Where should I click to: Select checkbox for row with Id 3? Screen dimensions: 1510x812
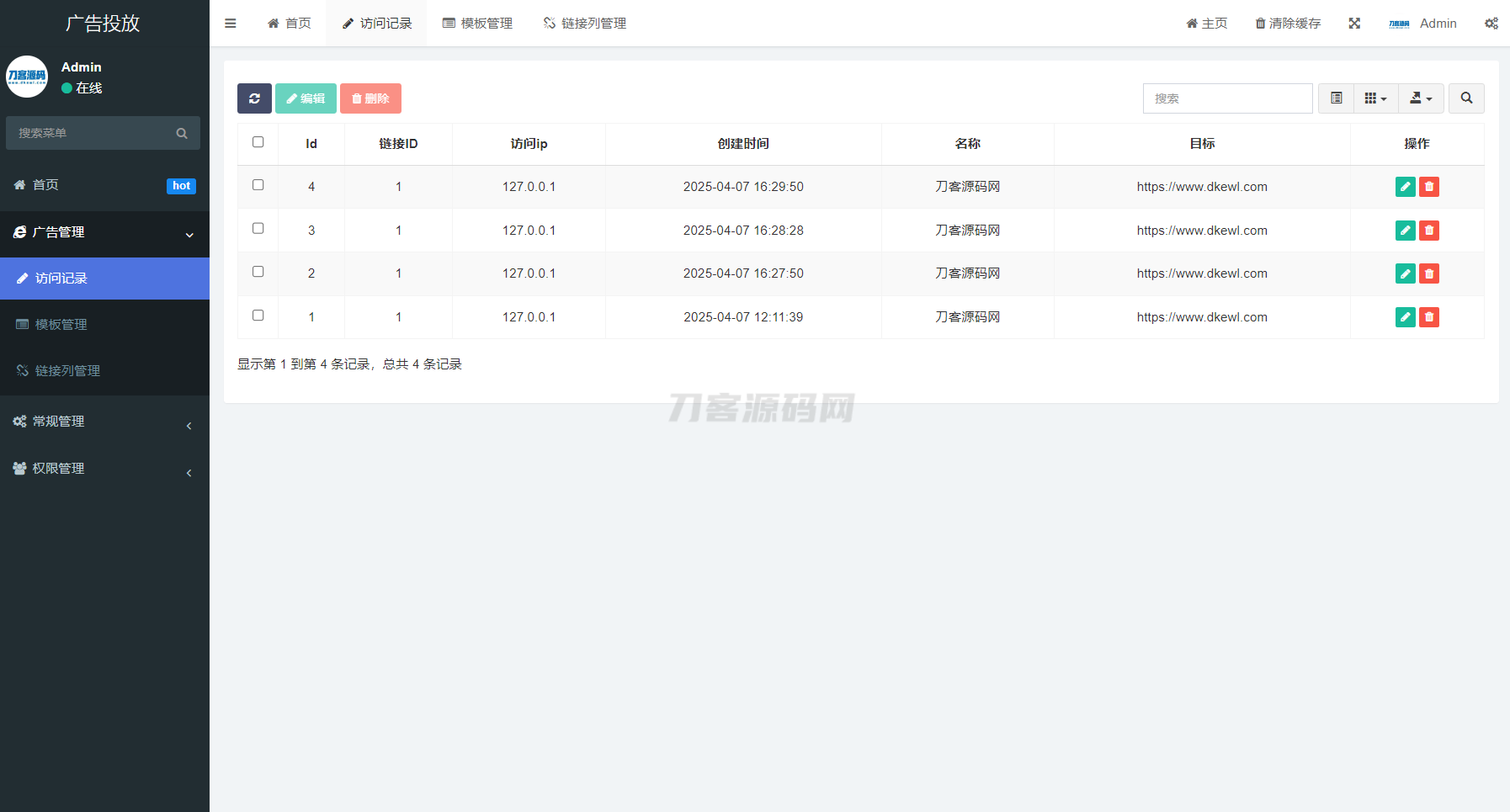258,229
